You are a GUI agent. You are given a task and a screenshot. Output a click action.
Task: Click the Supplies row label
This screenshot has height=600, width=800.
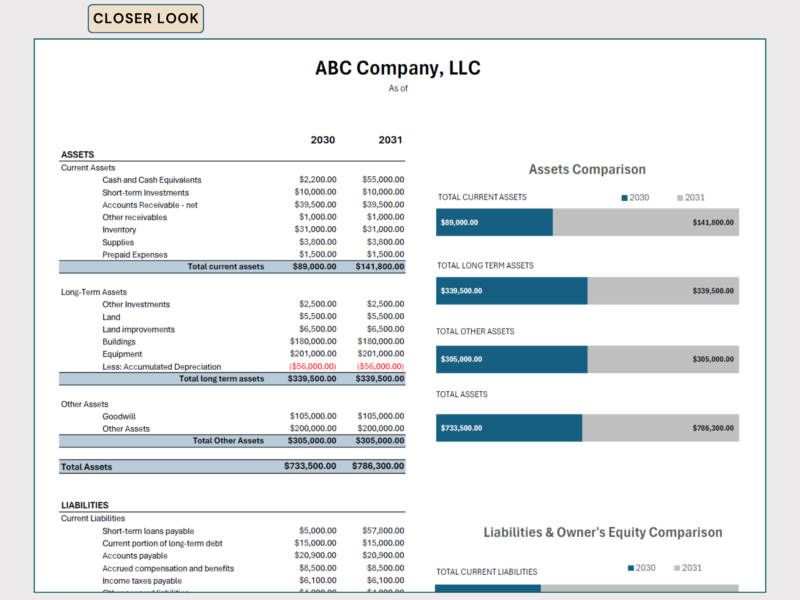pyautogui.click(x=118, y=242)
